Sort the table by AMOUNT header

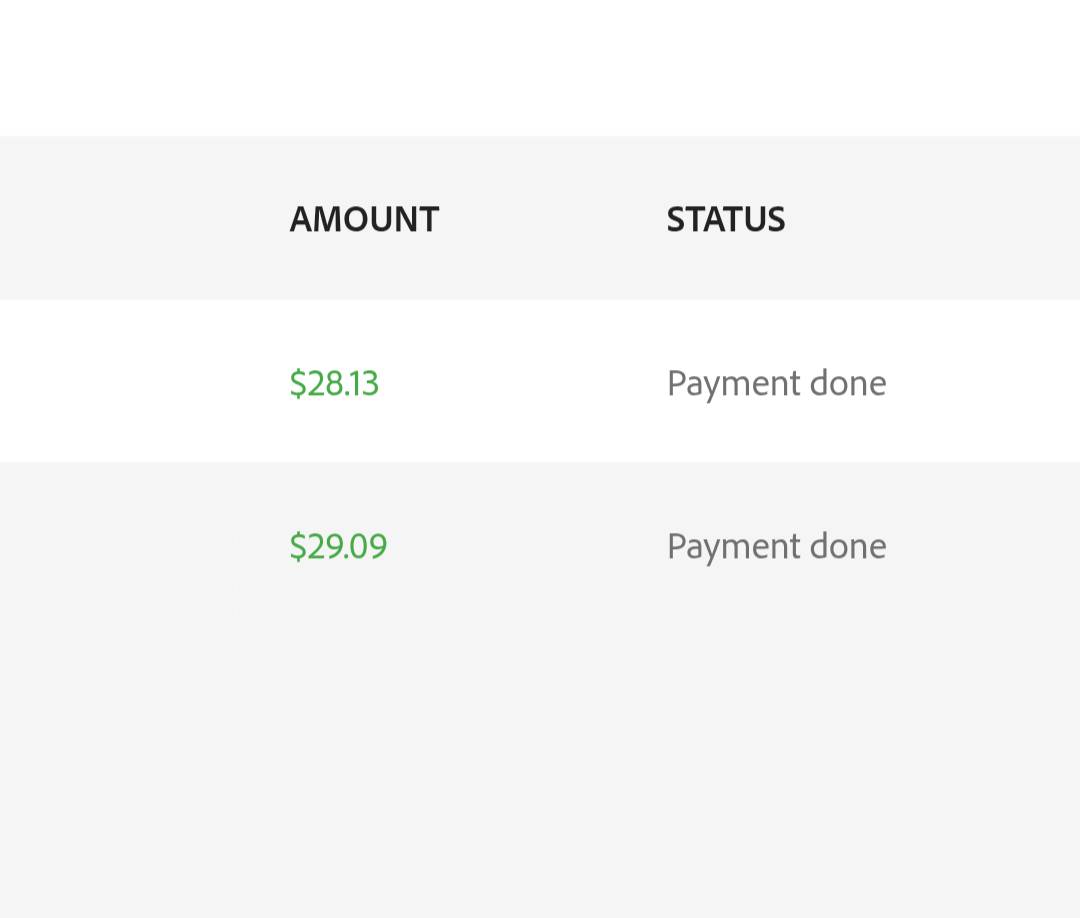364,219
